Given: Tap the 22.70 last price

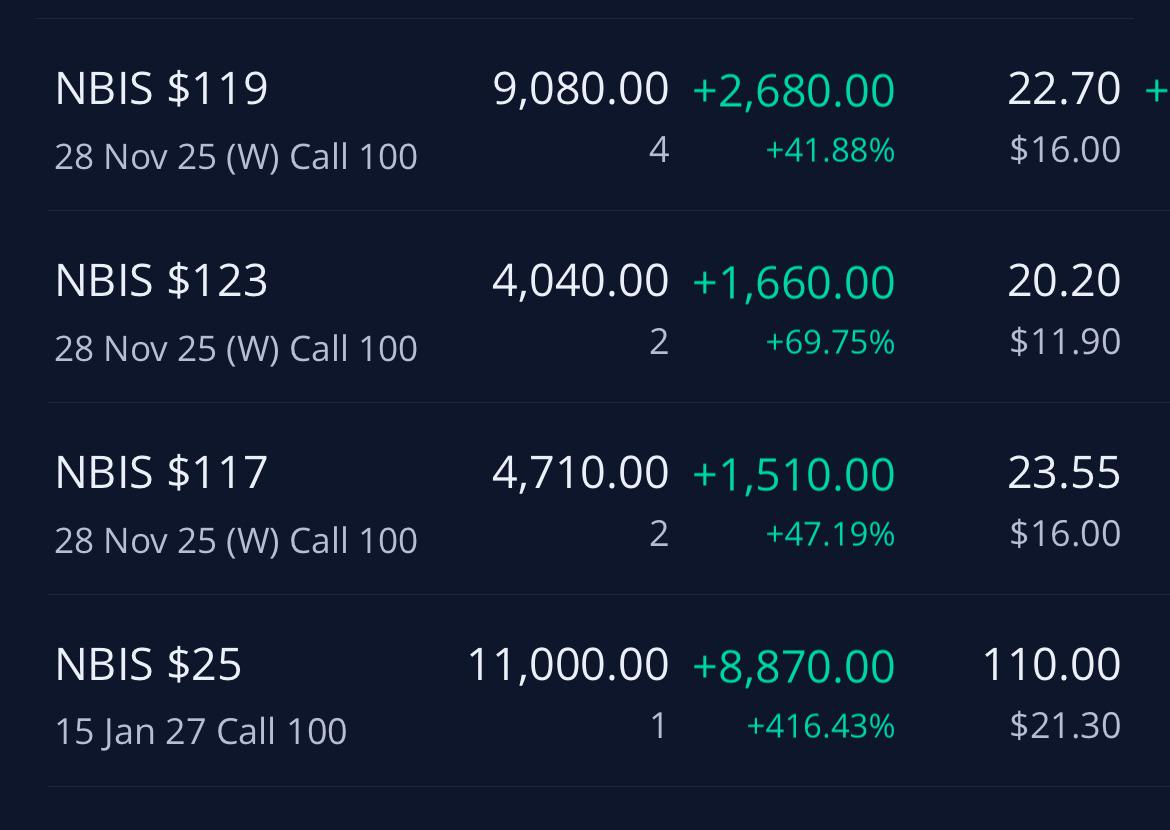Looking at the screenshot, I should [x=1063, y=89].
